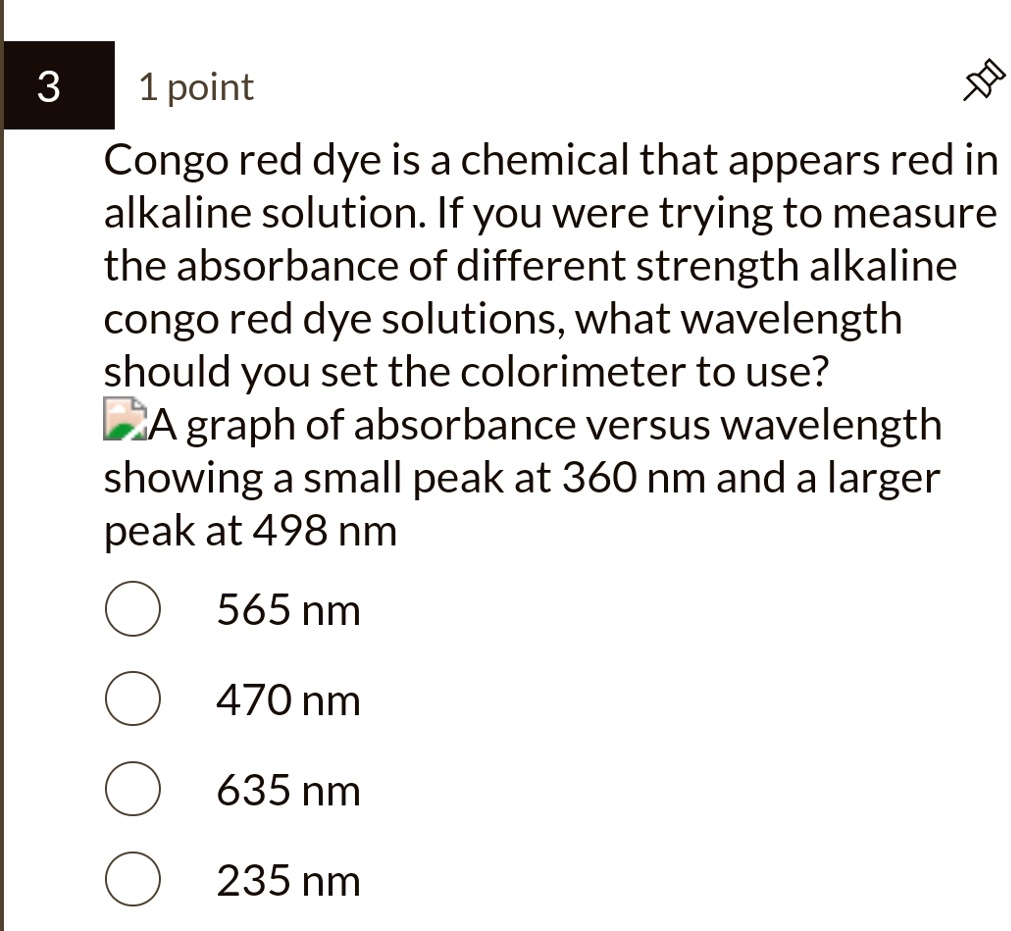Pick the 235 nm answer choice
Viewport: 1011px width, 931px height.
(132, 880)
